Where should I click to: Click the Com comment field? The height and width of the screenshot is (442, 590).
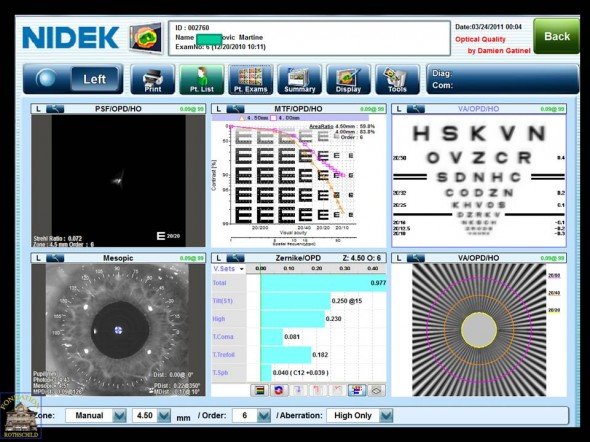[502, 85]
